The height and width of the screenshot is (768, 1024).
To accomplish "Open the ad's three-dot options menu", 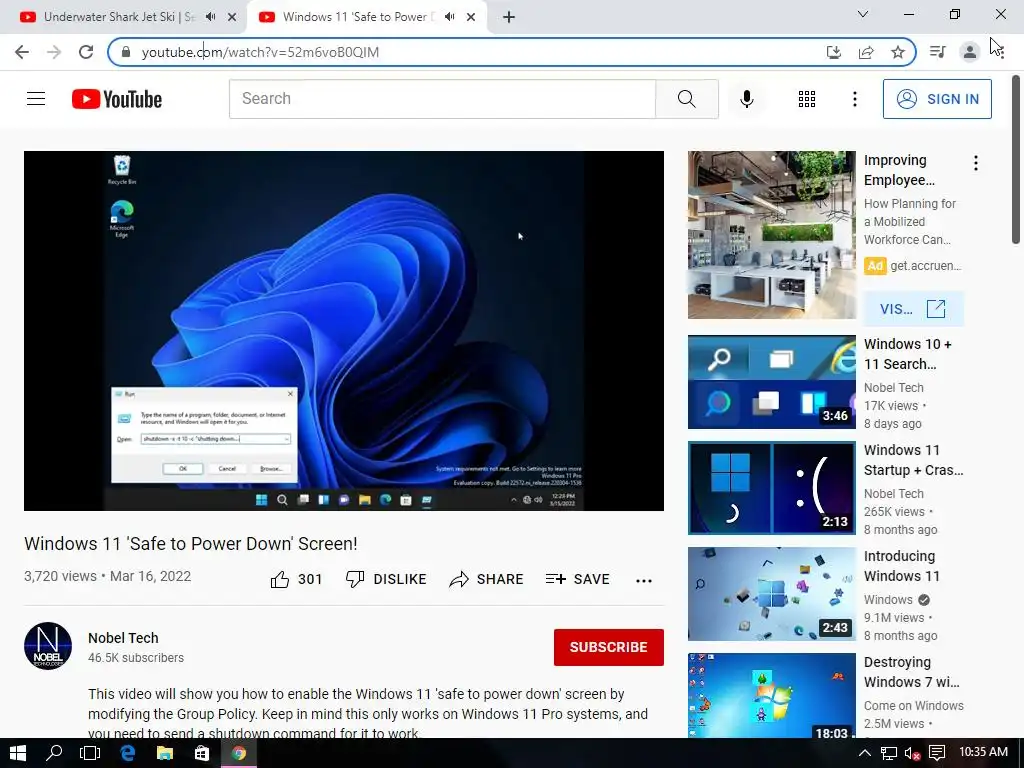I will coord(976,163).
